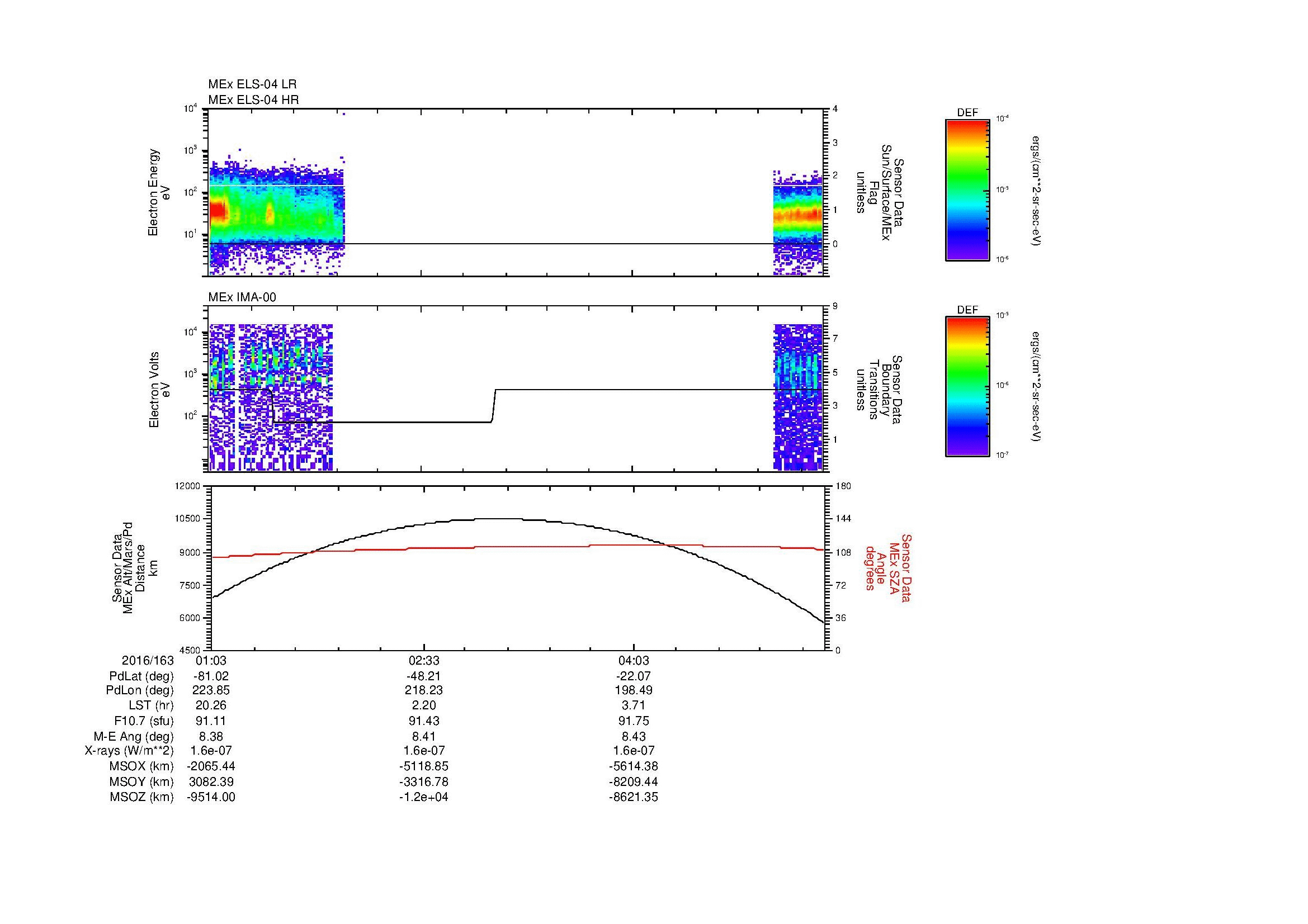Click the 108 SZA axis tick label
The height and width of the screenshot is (924, 1308).
(843, 552)
